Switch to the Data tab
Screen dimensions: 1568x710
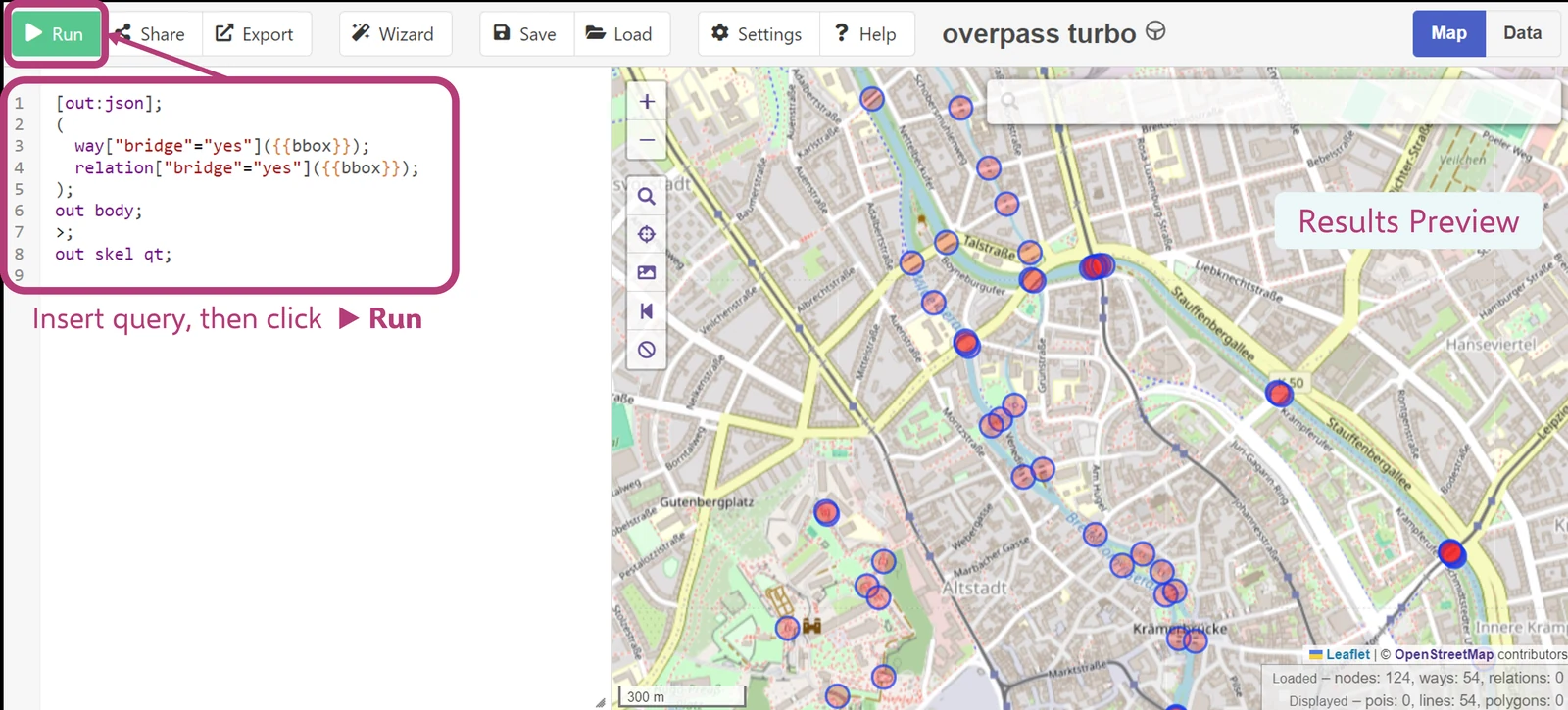(1523, 33)
